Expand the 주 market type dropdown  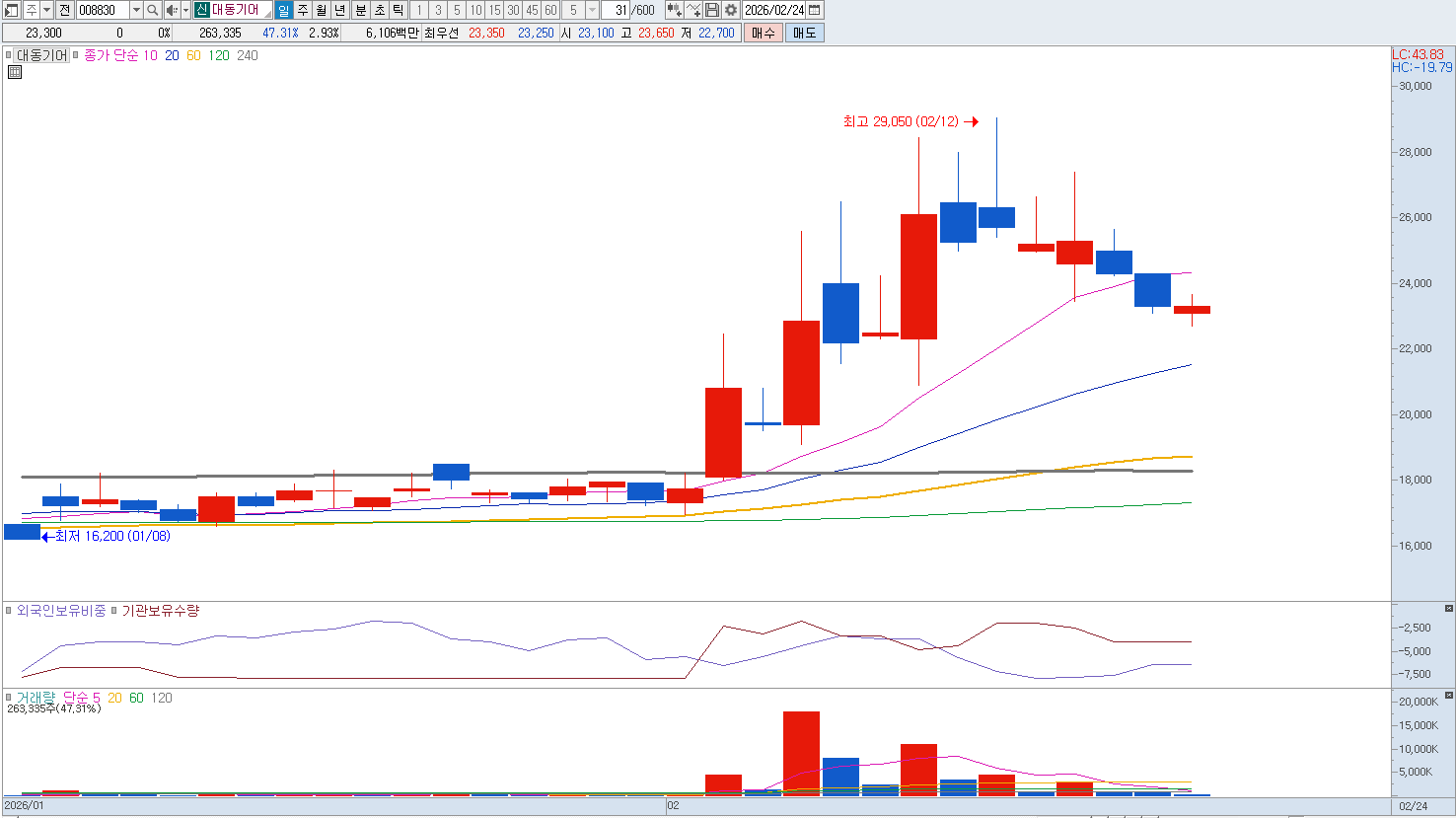(x=46, y=10)
